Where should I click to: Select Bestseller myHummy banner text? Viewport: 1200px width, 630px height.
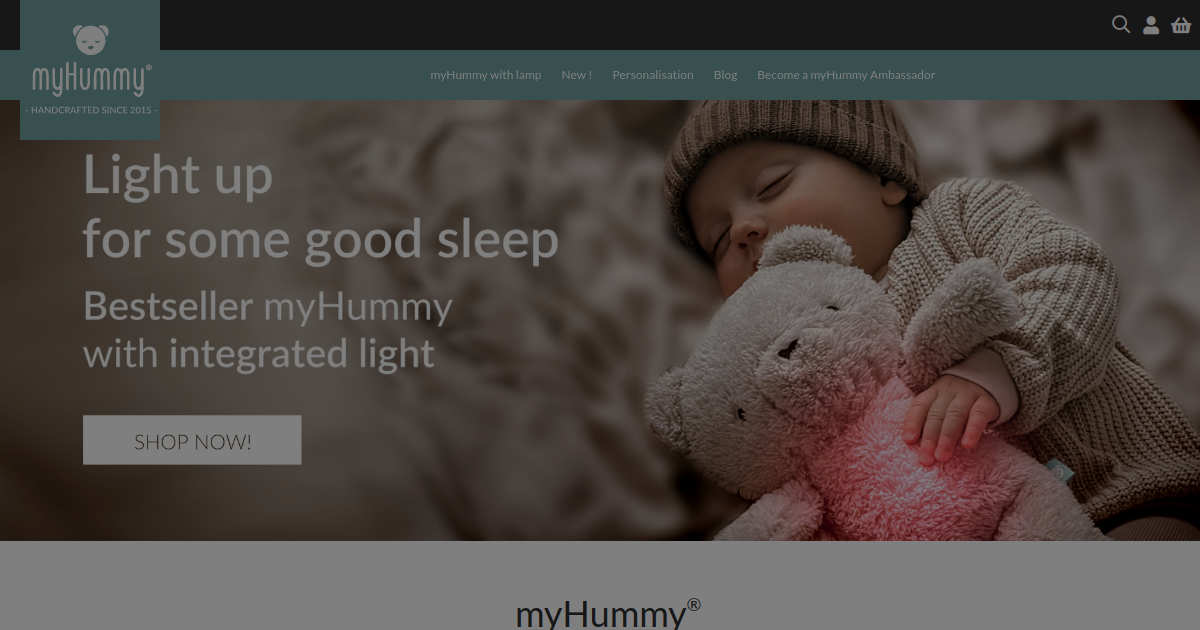[x=268, y=306]
